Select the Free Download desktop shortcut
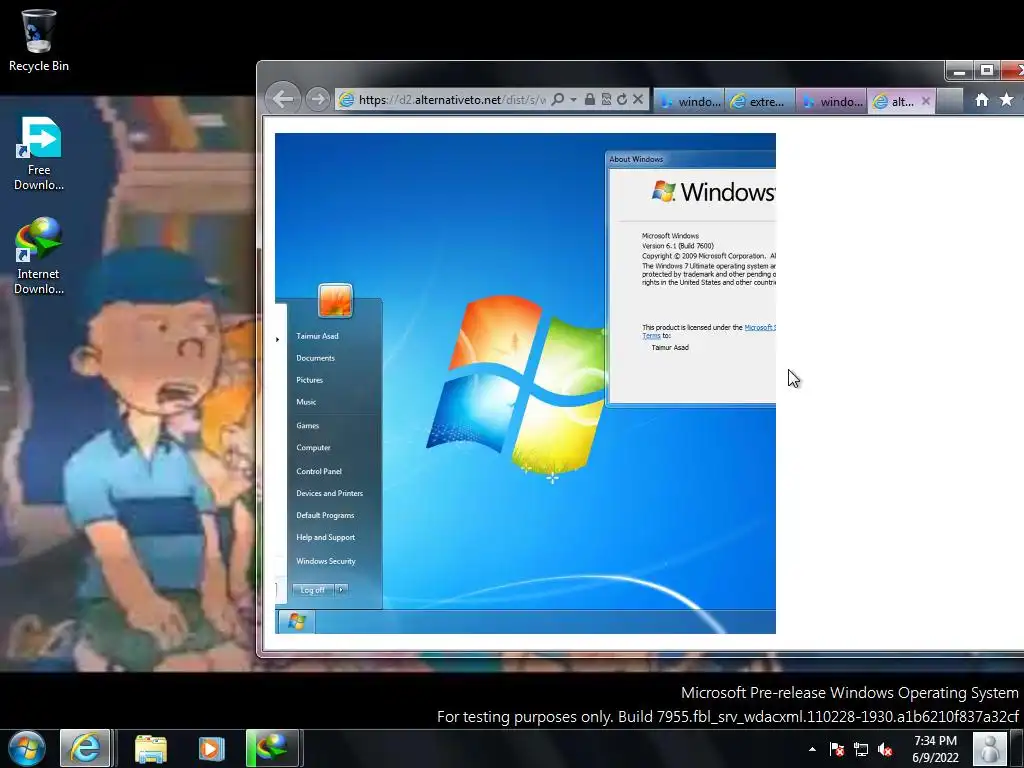The height and width of the screenshot is (768, 1024). click(x=39, y=154)
